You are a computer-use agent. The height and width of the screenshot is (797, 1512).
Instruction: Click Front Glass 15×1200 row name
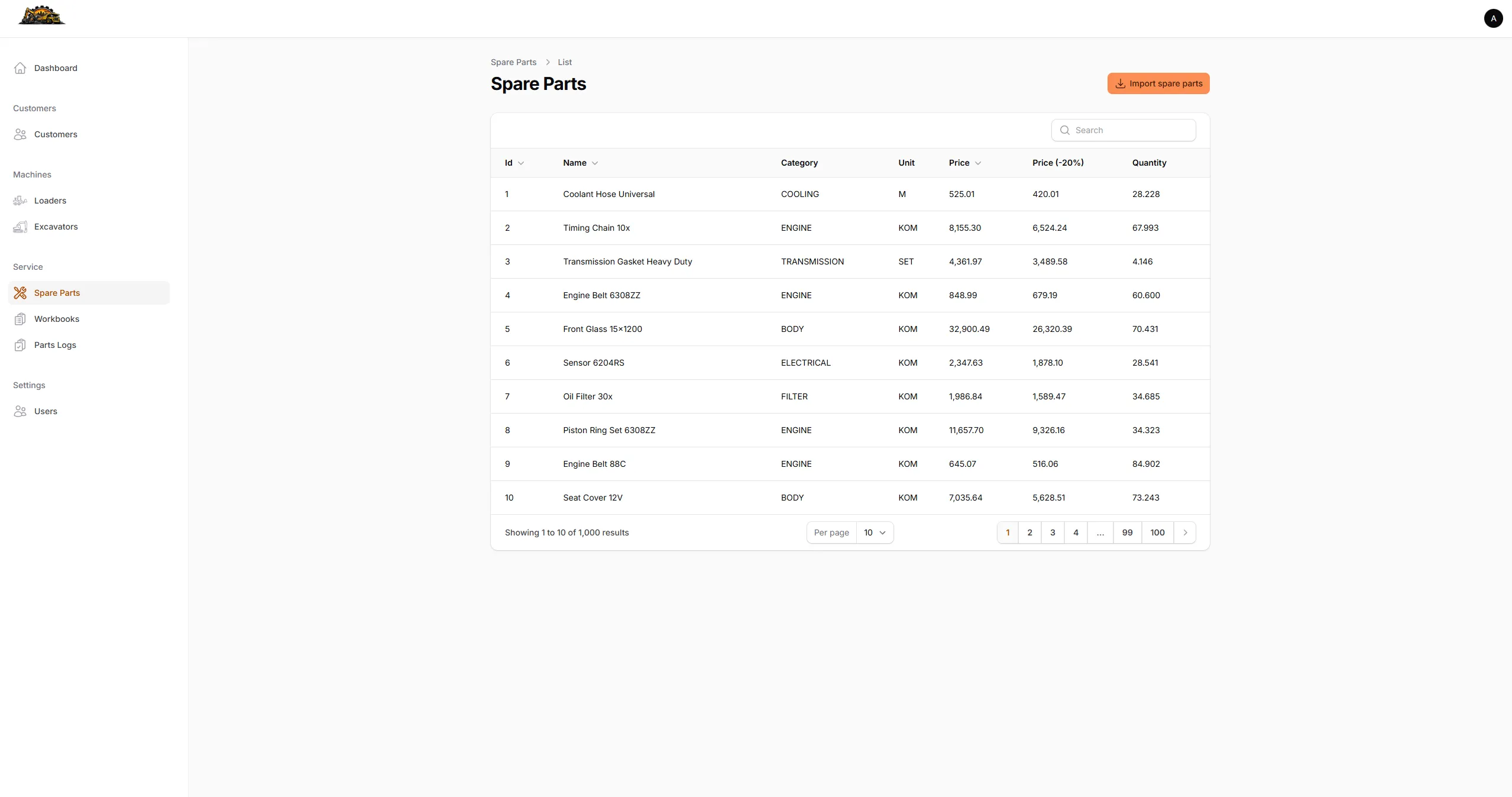(602, 329)
